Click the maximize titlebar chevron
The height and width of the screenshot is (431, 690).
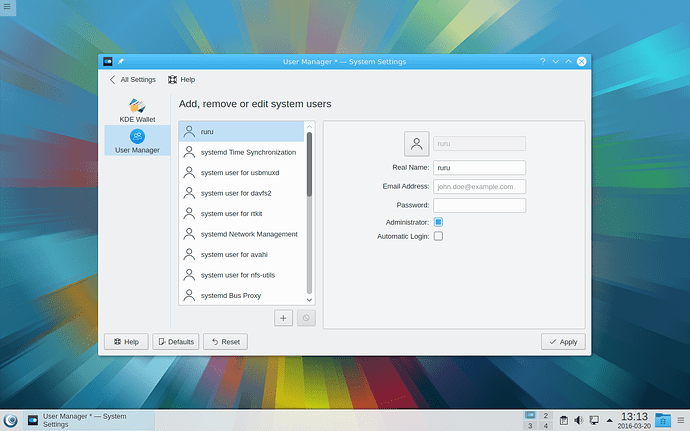[569, 62]
